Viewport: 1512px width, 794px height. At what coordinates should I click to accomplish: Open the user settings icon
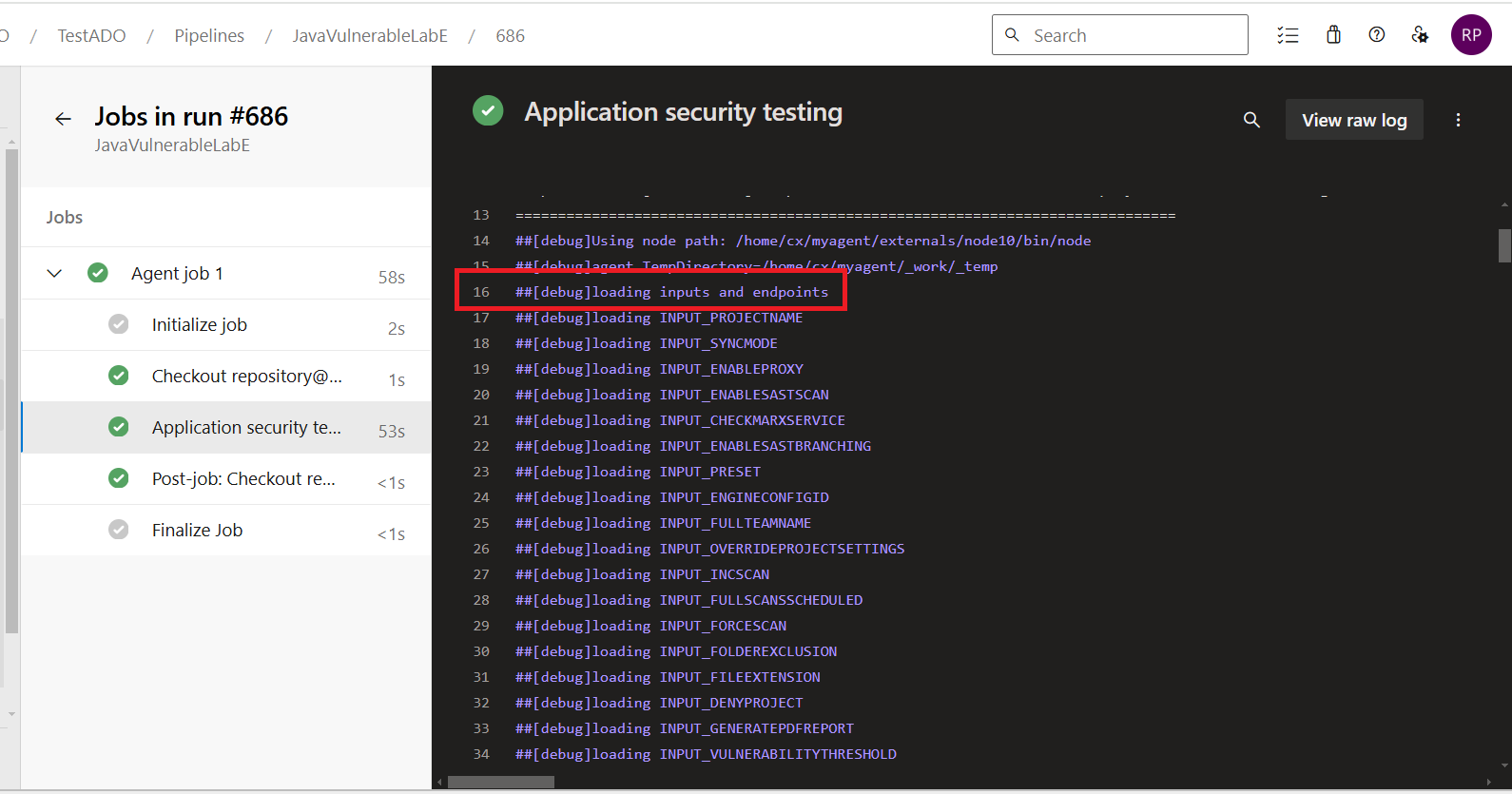point(1420,35)
